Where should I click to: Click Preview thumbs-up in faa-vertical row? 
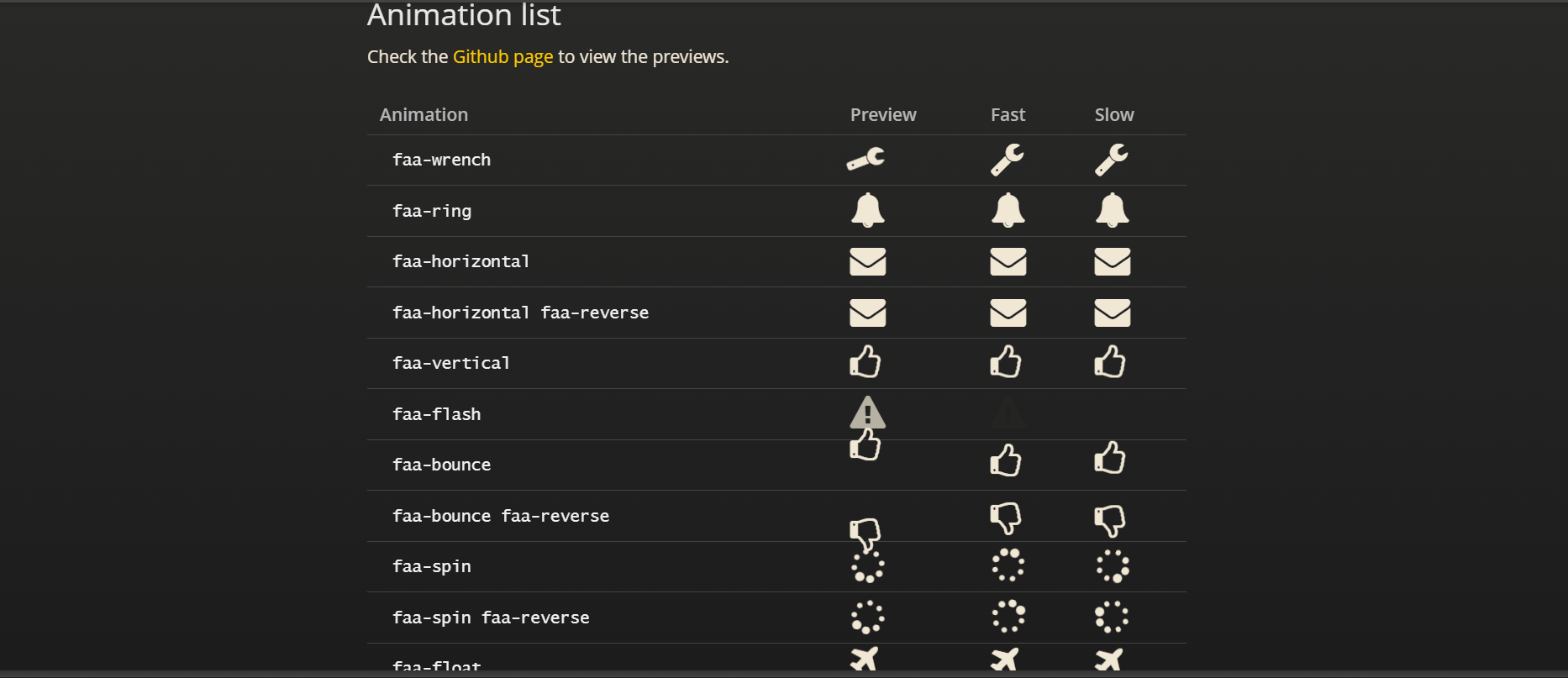pyautogui.click(x=866, y=362)
